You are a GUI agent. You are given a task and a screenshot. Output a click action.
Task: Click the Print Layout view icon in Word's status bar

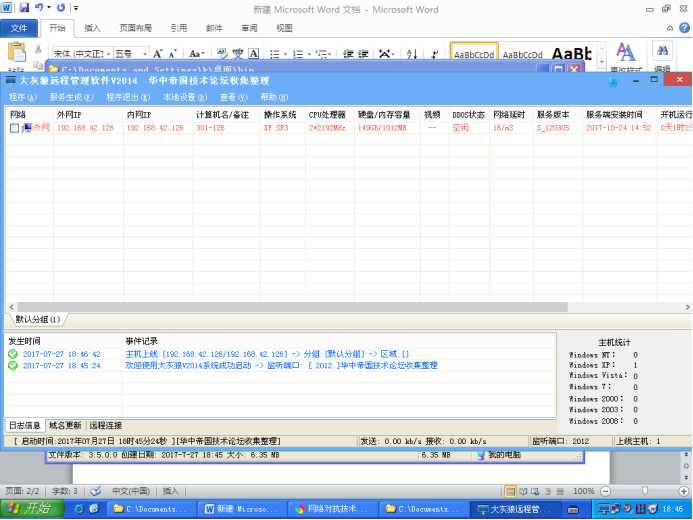(x=510, y=491)
